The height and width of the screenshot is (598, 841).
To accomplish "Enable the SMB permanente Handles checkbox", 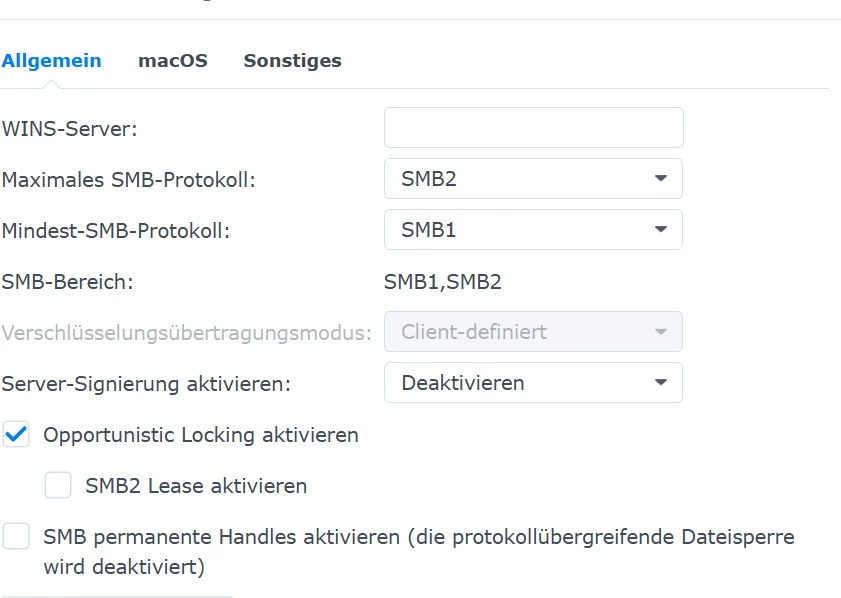I will [x=16, y=536].
